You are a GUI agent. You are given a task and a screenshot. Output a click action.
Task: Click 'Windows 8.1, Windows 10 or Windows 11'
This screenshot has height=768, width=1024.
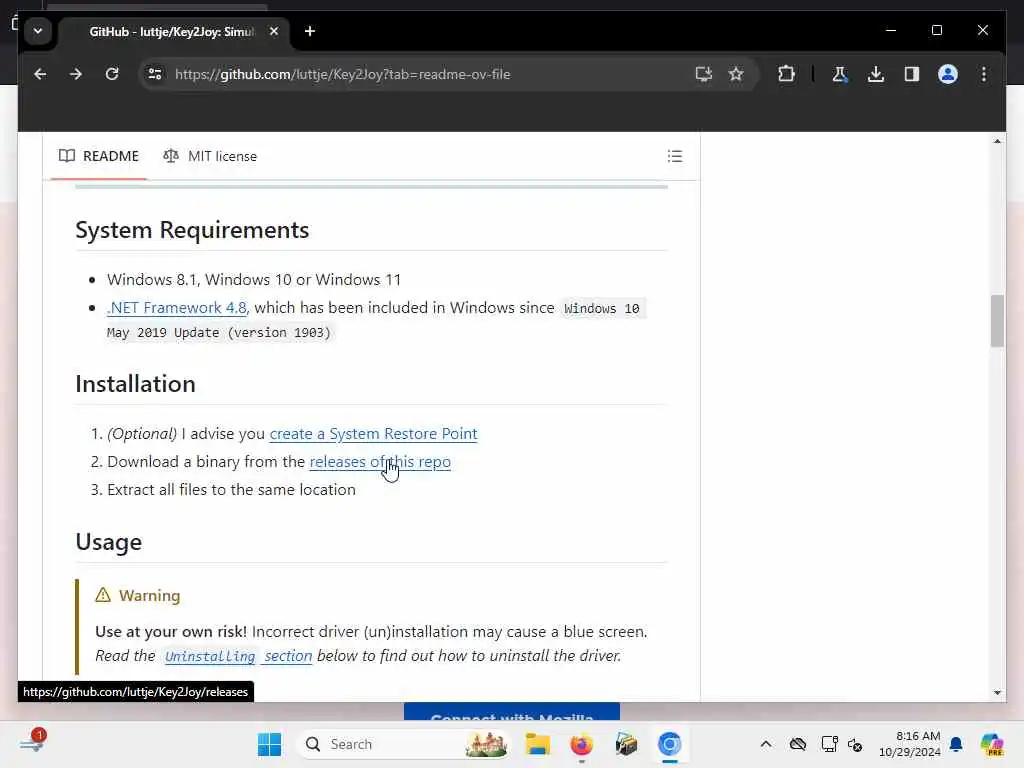(254, 280)
